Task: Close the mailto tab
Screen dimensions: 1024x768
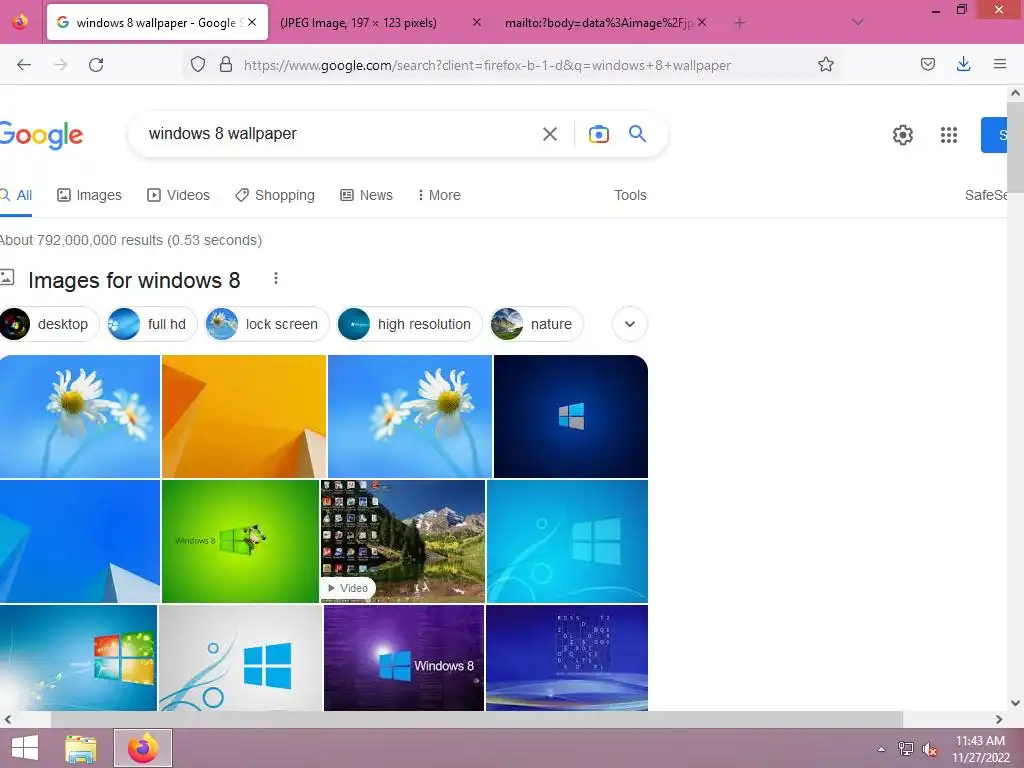Action: (701, 22)
